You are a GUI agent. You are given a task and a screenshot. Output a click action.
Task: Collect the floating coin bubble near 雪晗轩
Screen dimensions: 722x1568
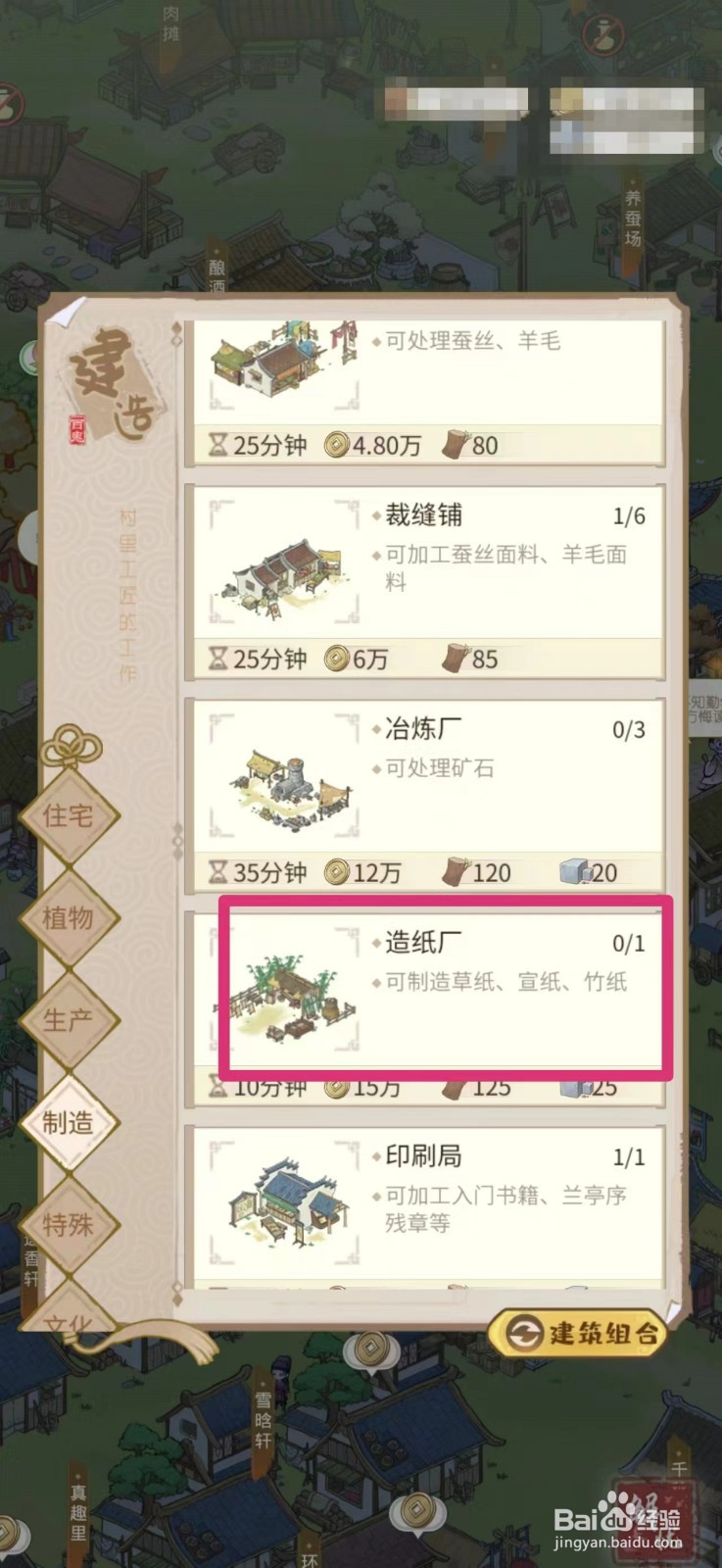pos(369,1350)
